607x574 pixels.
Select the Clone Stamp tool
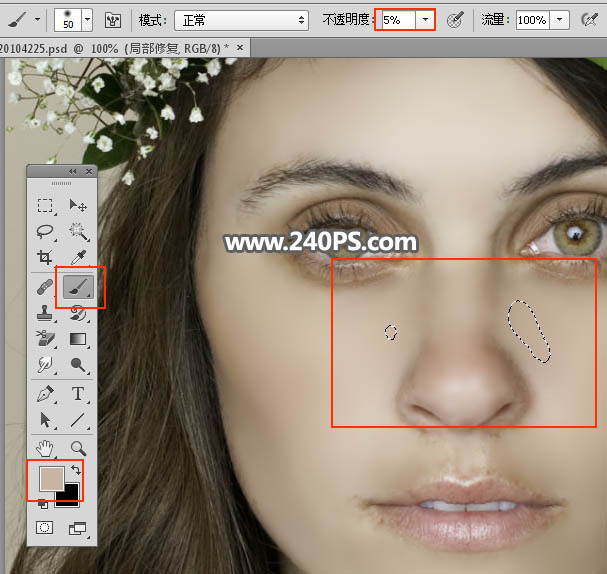pyautogui.click(x=45, y=313)
